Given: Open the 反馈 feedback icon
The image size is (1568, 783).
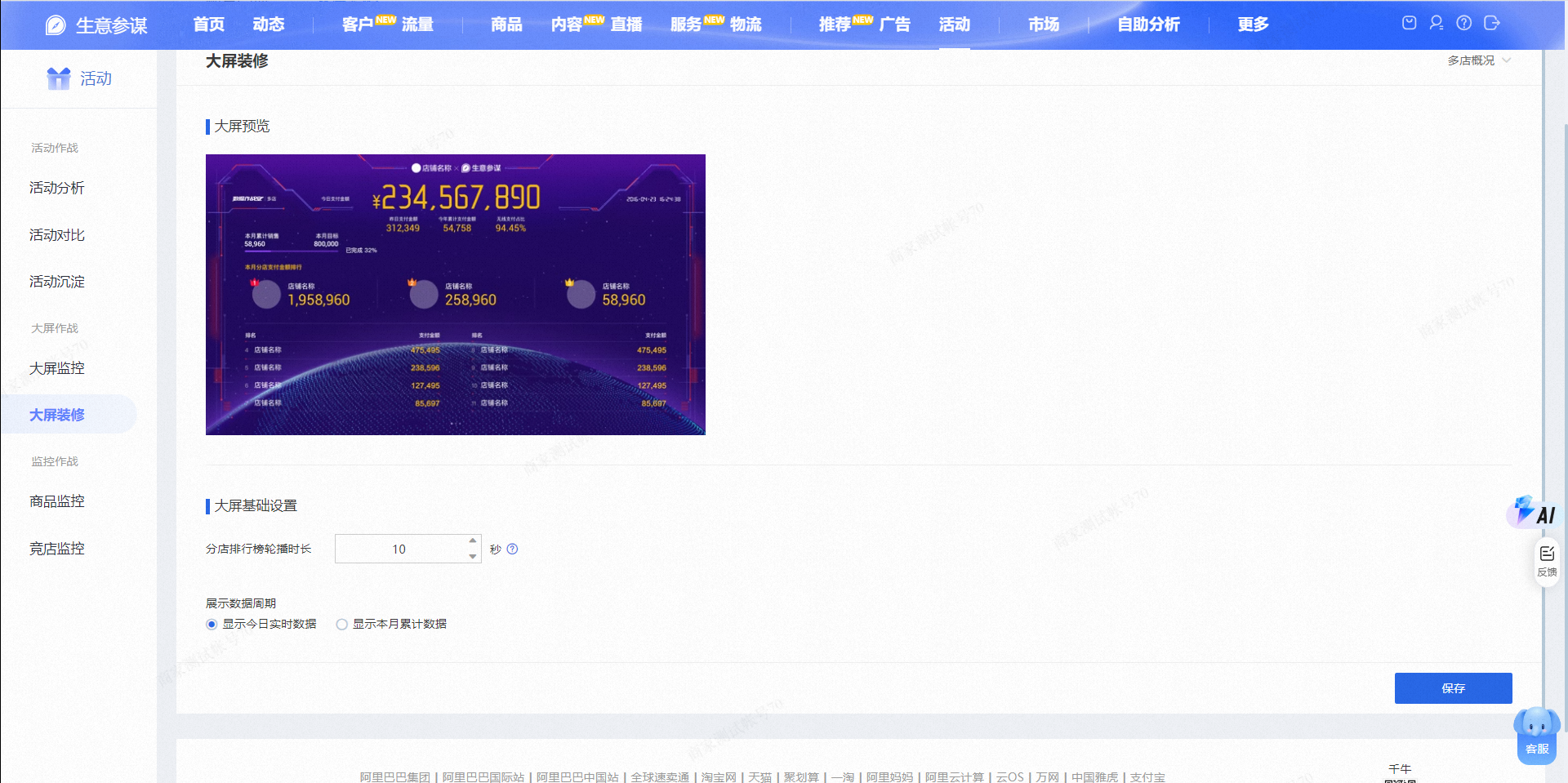Looking at the screenshot, I should click(x=1547, y=562).
